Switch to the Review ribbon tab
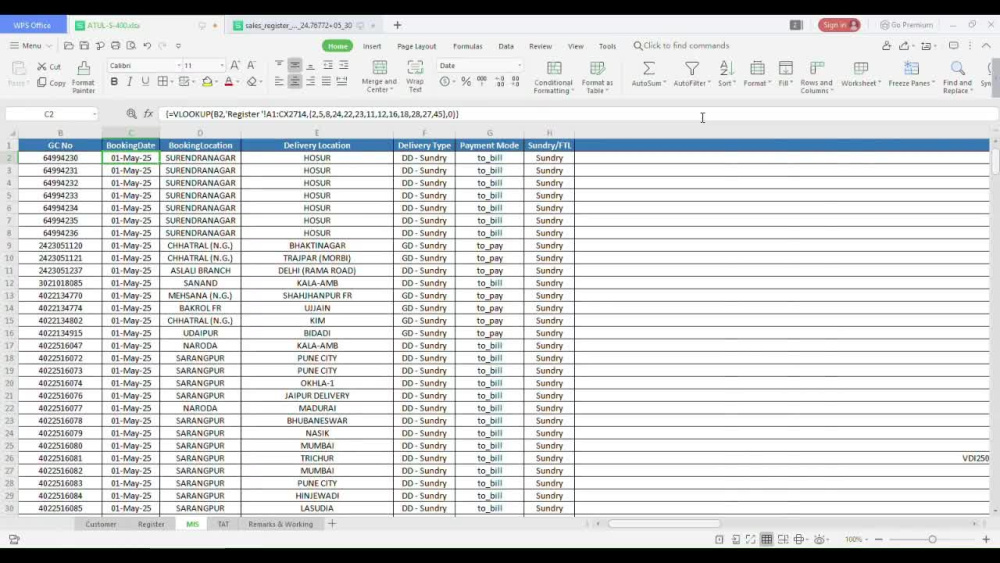 [x=540, y=46]
